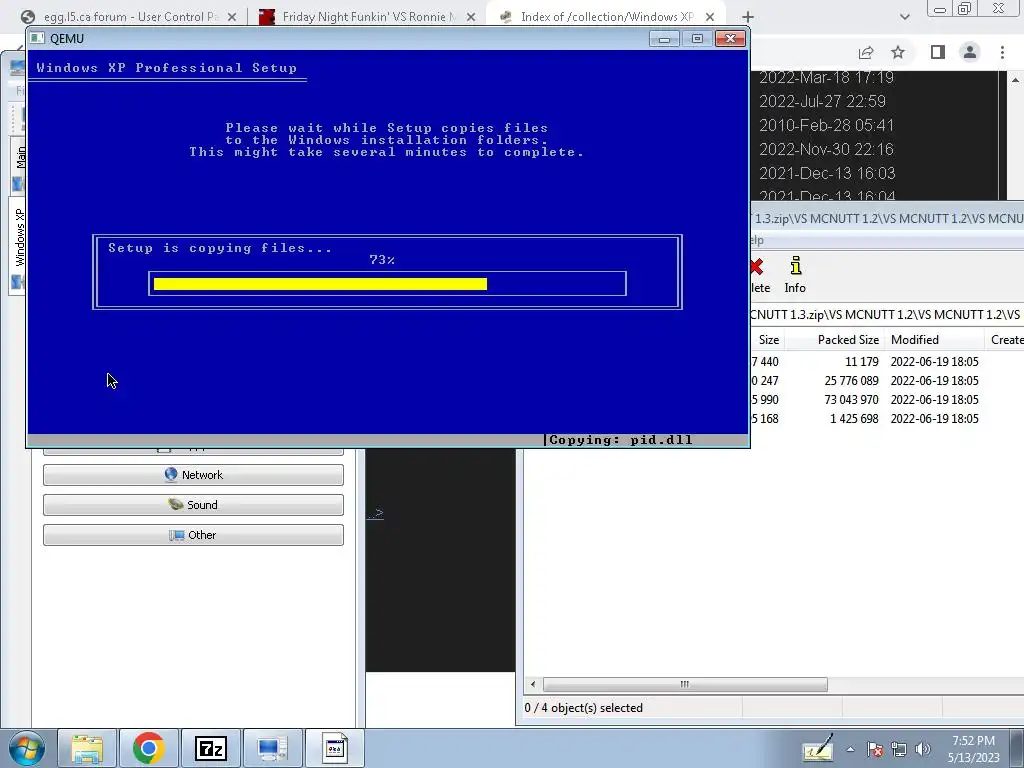
Task: Select the row with packed size 73 043 970
Action: tap(887, 400)
